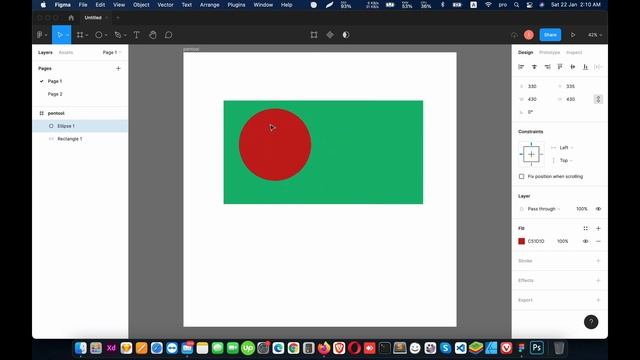Select the Ellipse shape tool

coord(99,35)
